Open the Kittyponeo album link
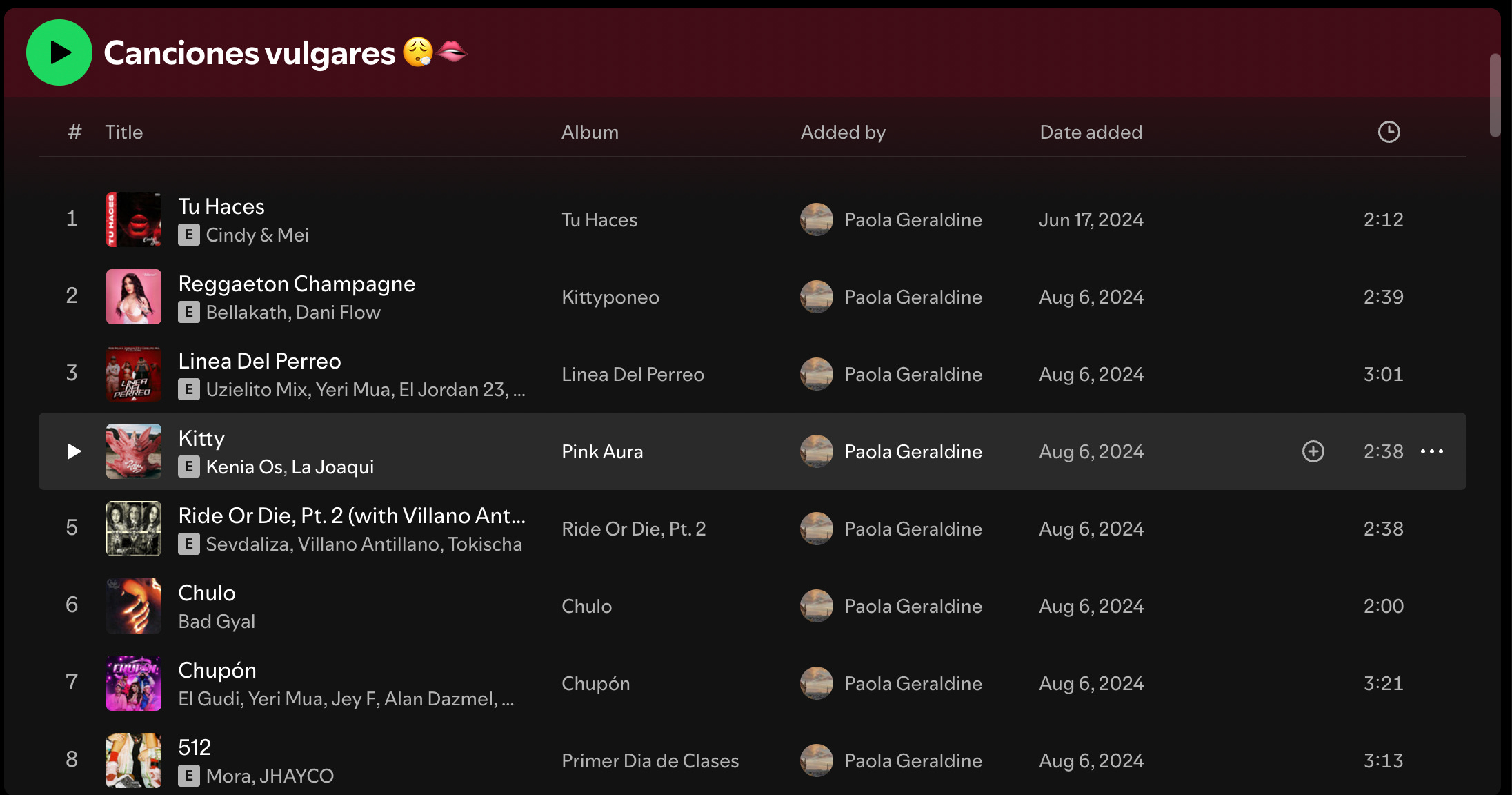Screen dimensions: 1512x795 tap(610, 297)
